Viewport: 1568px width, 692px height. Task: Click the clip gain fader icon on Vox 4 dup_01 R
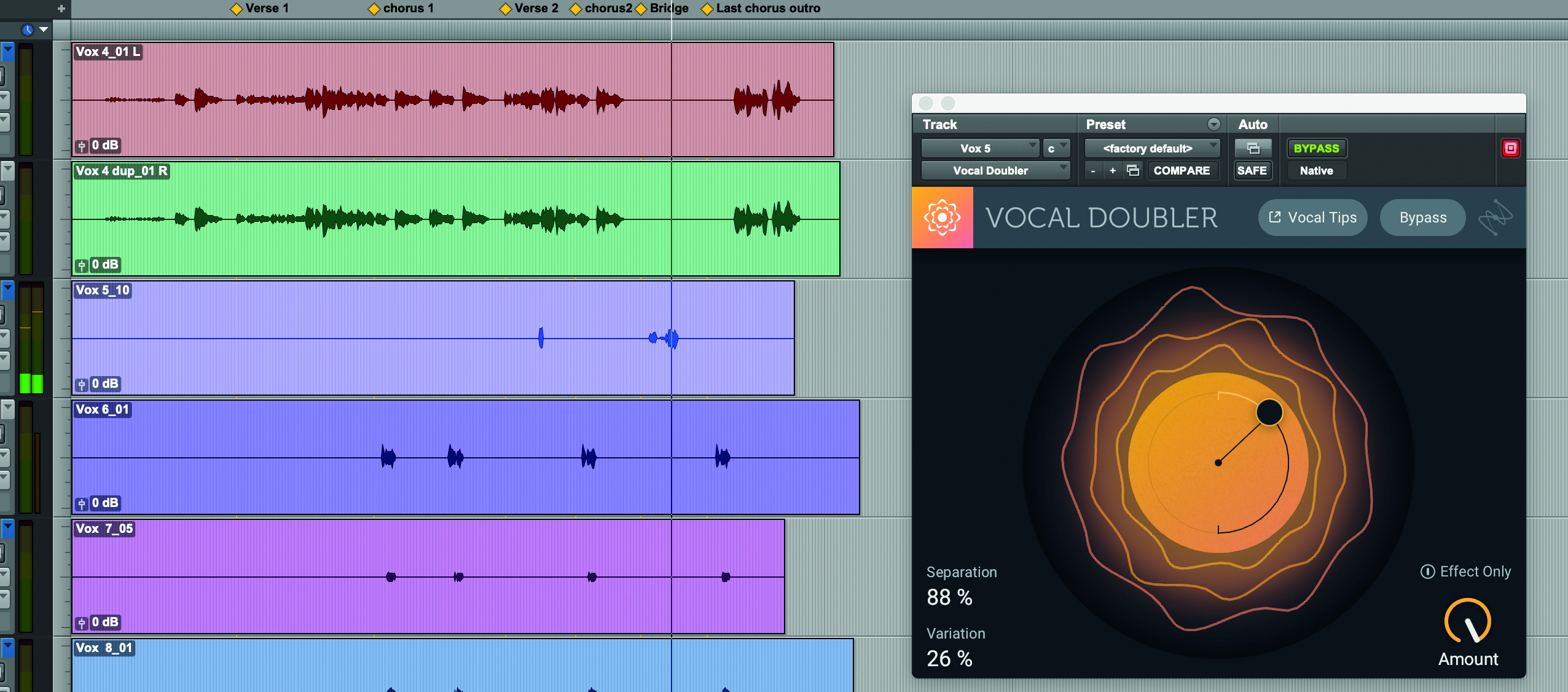(82, 265)
